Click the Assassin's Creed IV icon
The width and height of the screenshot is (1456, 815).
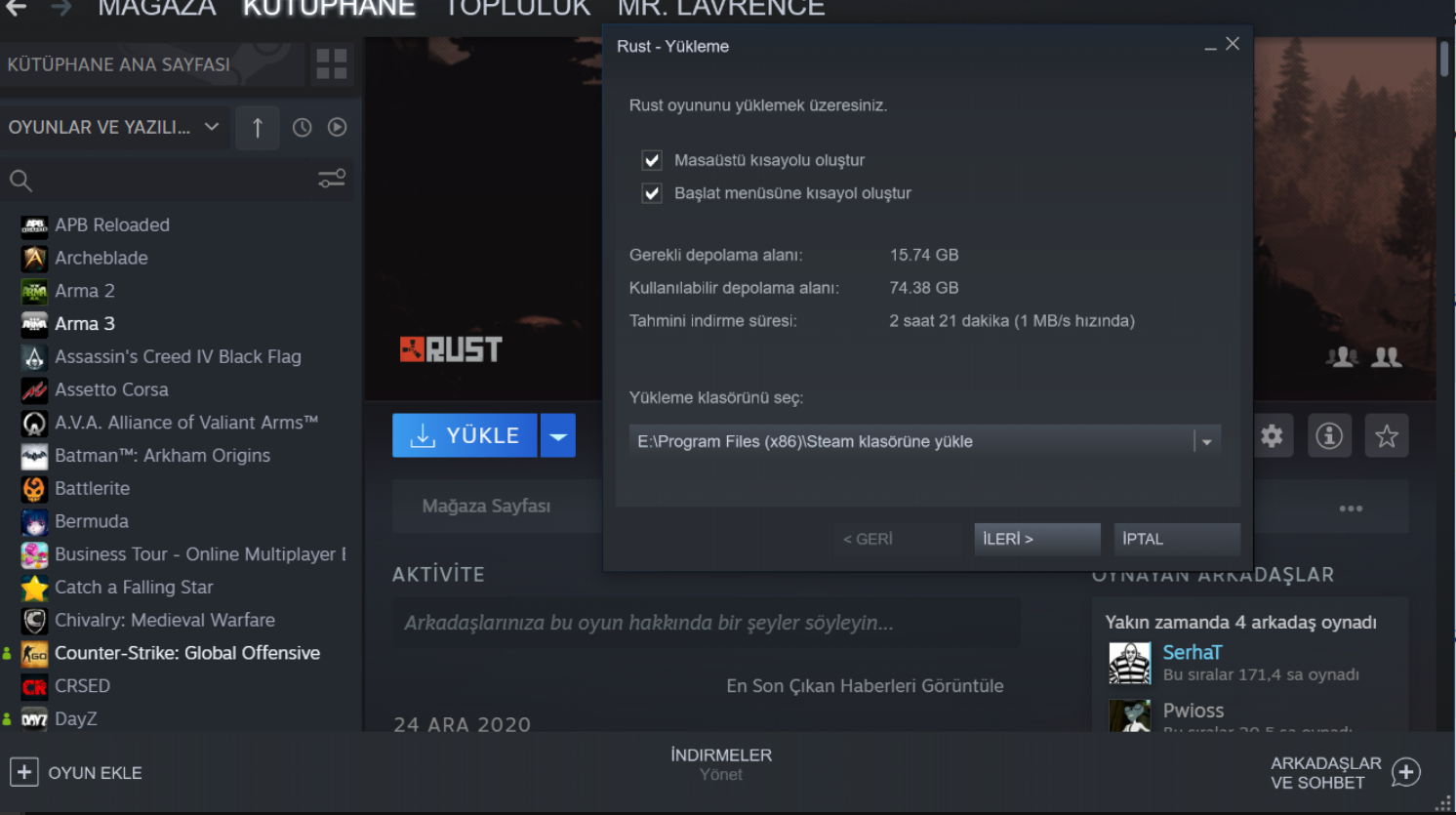coord(34,357)
